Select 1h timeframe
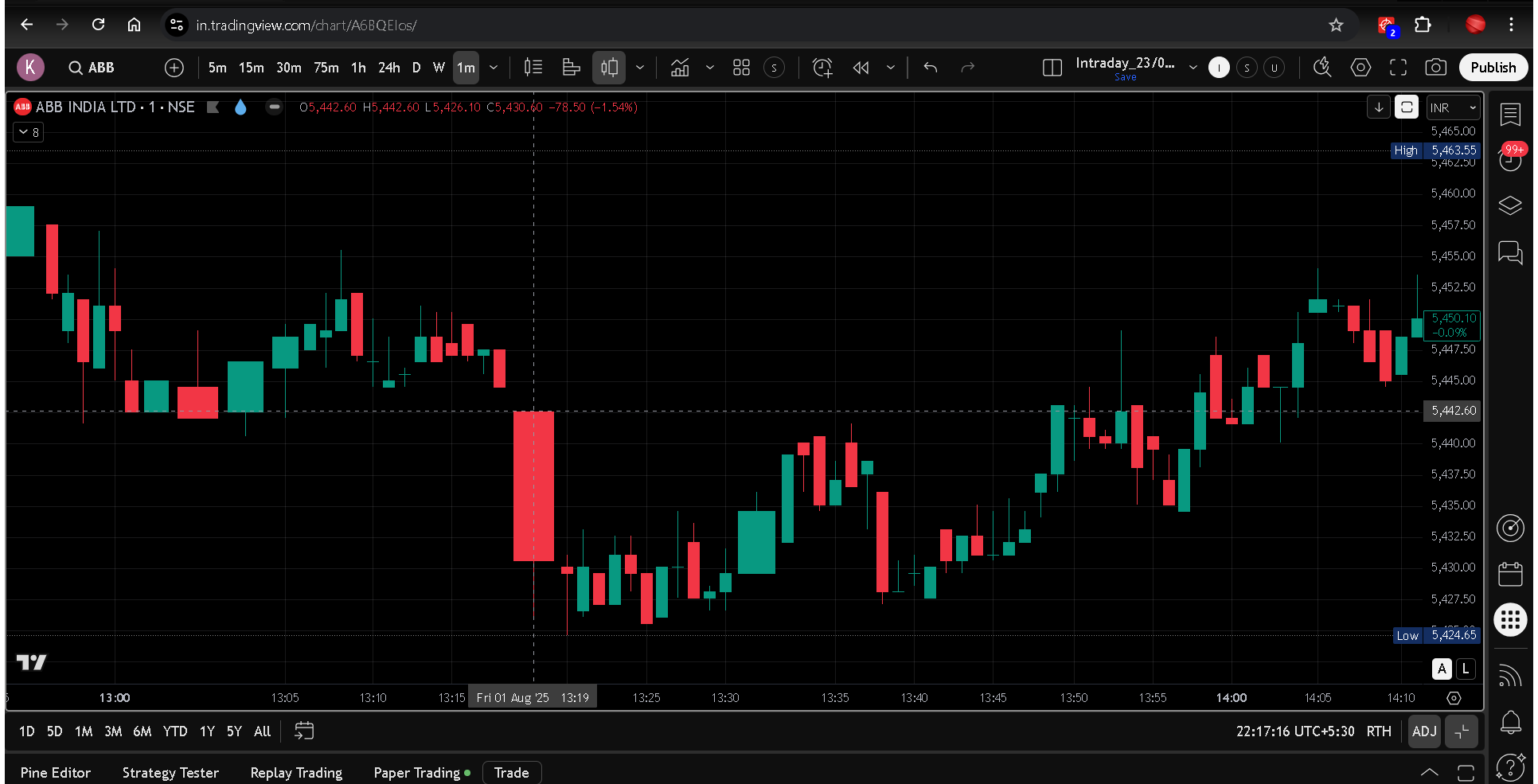Screen dimensions: 1538x784 [358, 68]
